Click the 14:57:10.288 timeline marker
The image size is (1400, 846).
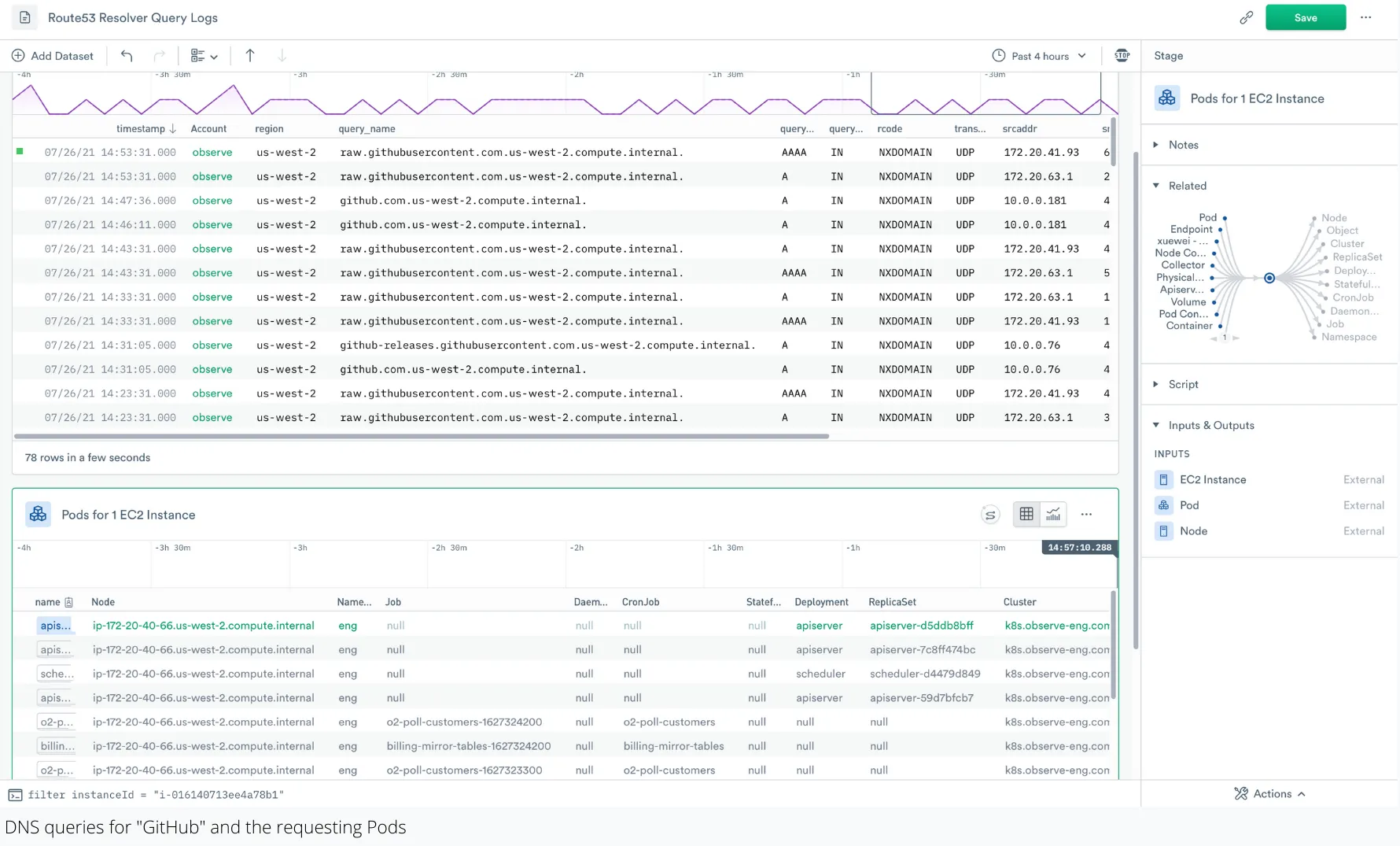click(x=1079, y=548)
